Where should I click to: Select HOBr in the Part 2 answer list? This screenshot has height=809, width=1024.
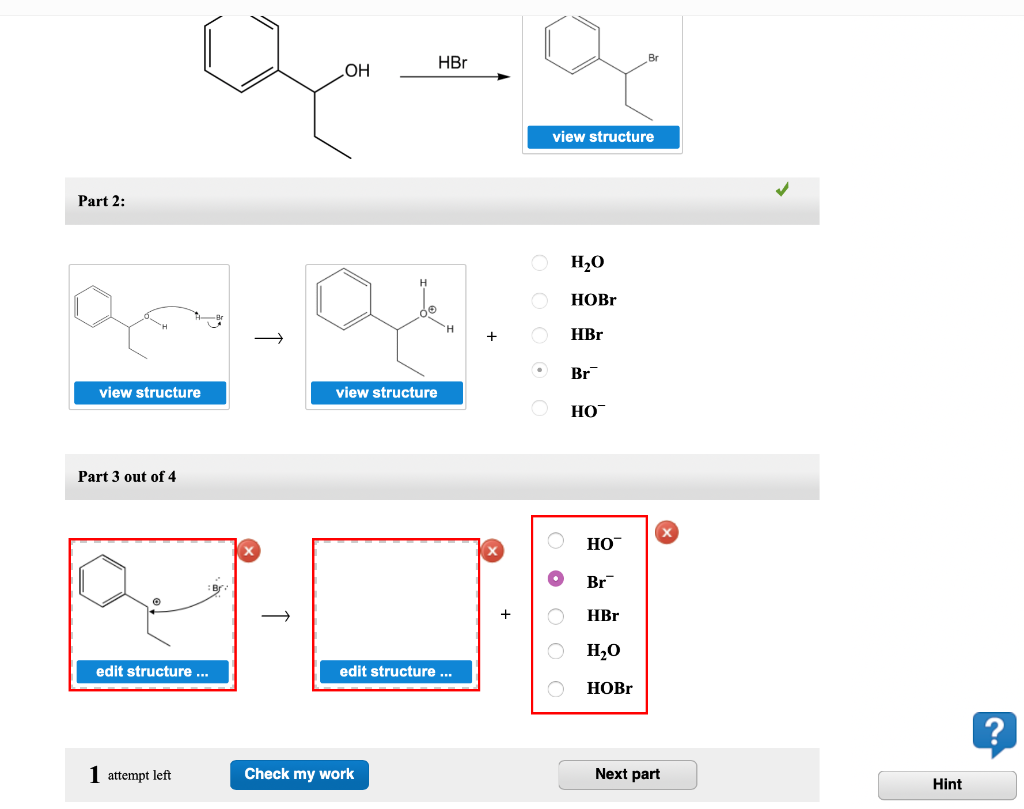[540, 299]
